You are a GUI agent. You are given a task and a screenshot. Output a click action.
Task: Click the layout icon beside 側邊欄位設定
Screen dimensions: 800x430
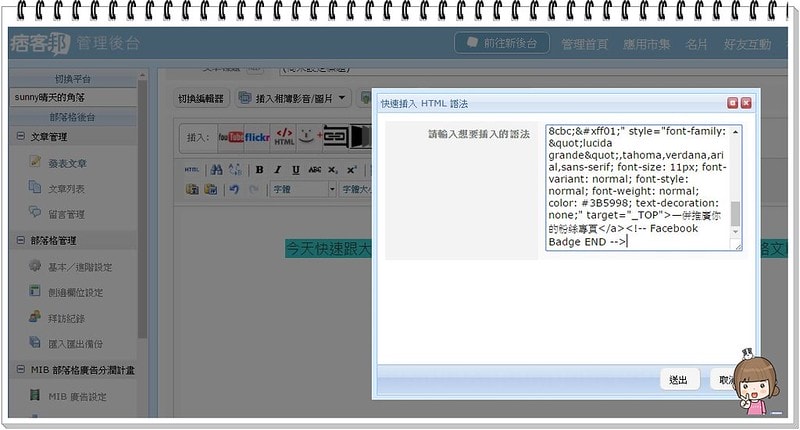tap(35, 291)
